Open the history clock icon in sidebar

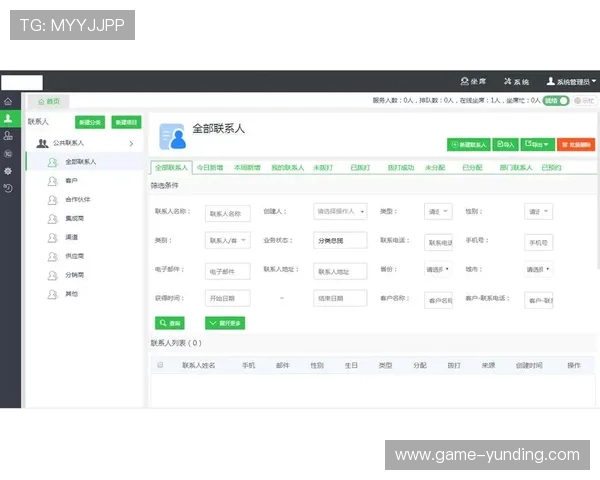pyautogui.click(x=8, y=188)
